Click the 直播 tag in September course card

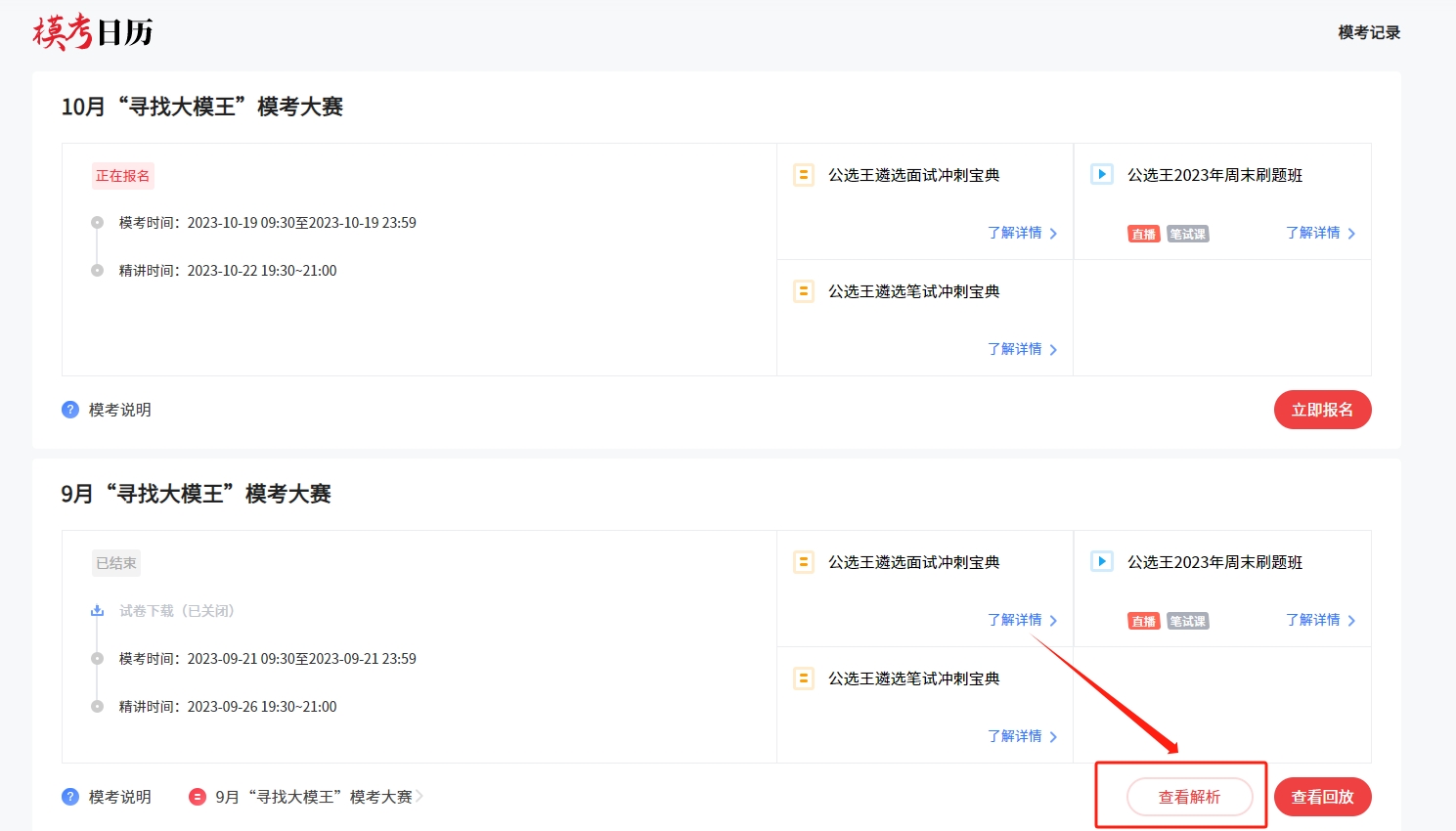[1143, 621]
